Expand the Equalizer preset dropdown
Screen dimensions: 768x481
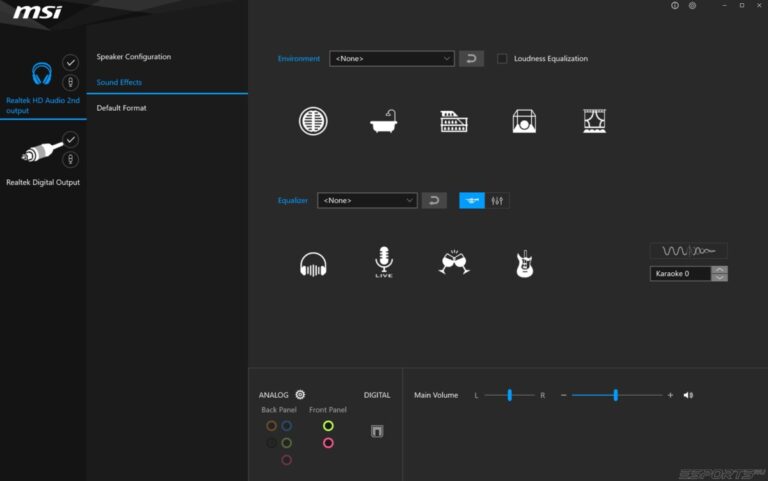pyautogui.click(x=367, y=201)
